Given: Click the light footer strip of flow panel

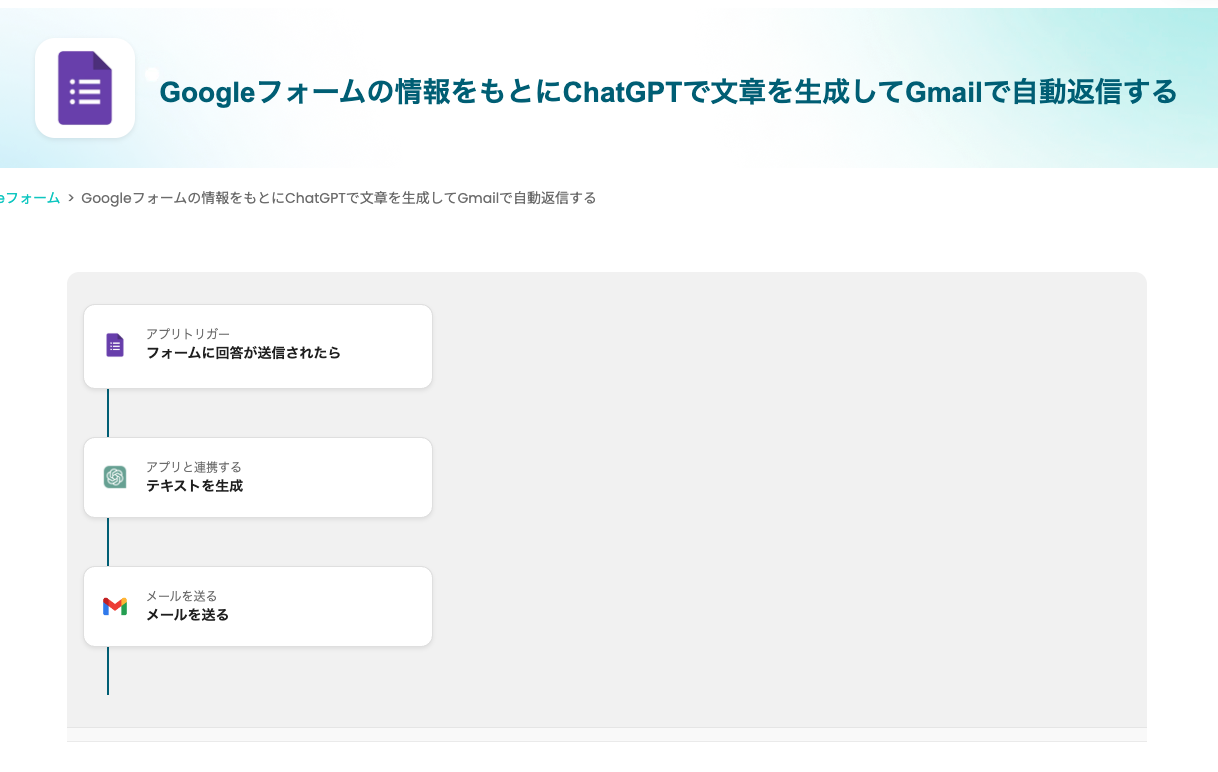Looking at the screenshot, I should (606, 735).
